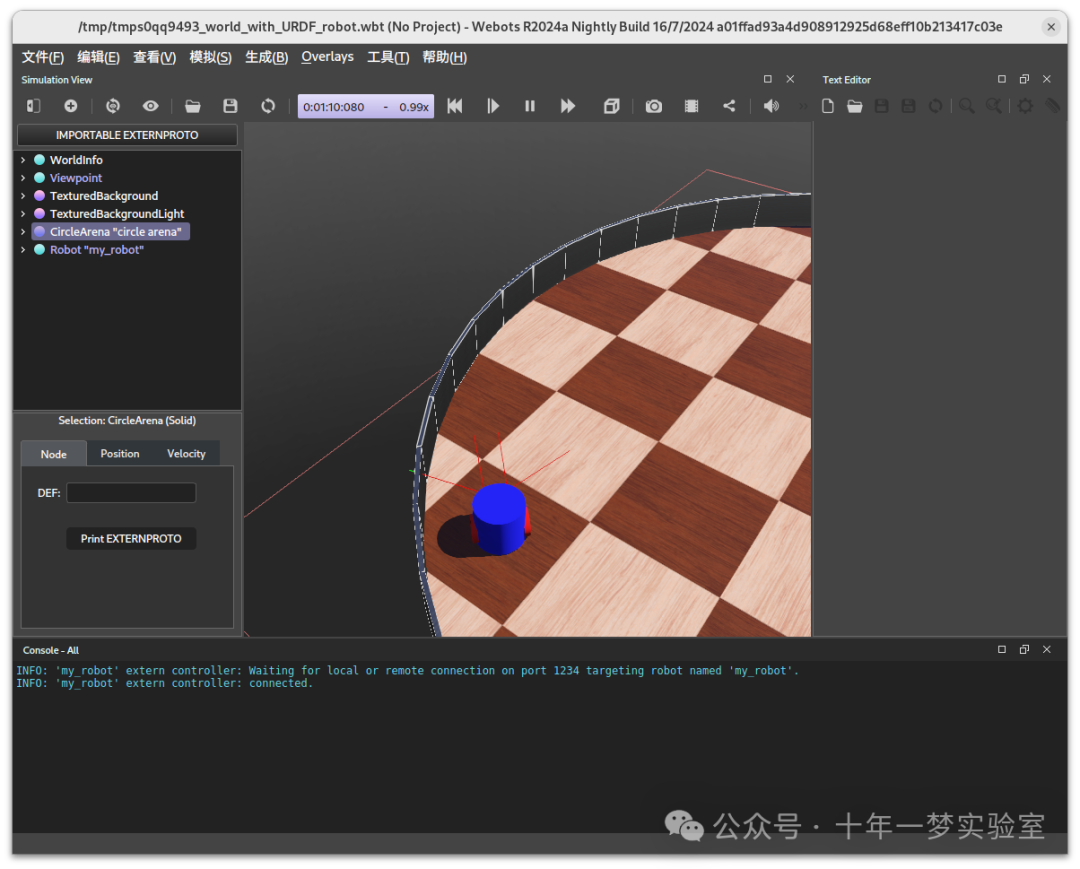This screenshot has width=1080, height=869.
Task: Click the add new node plus icon
Action: point(71,106)
